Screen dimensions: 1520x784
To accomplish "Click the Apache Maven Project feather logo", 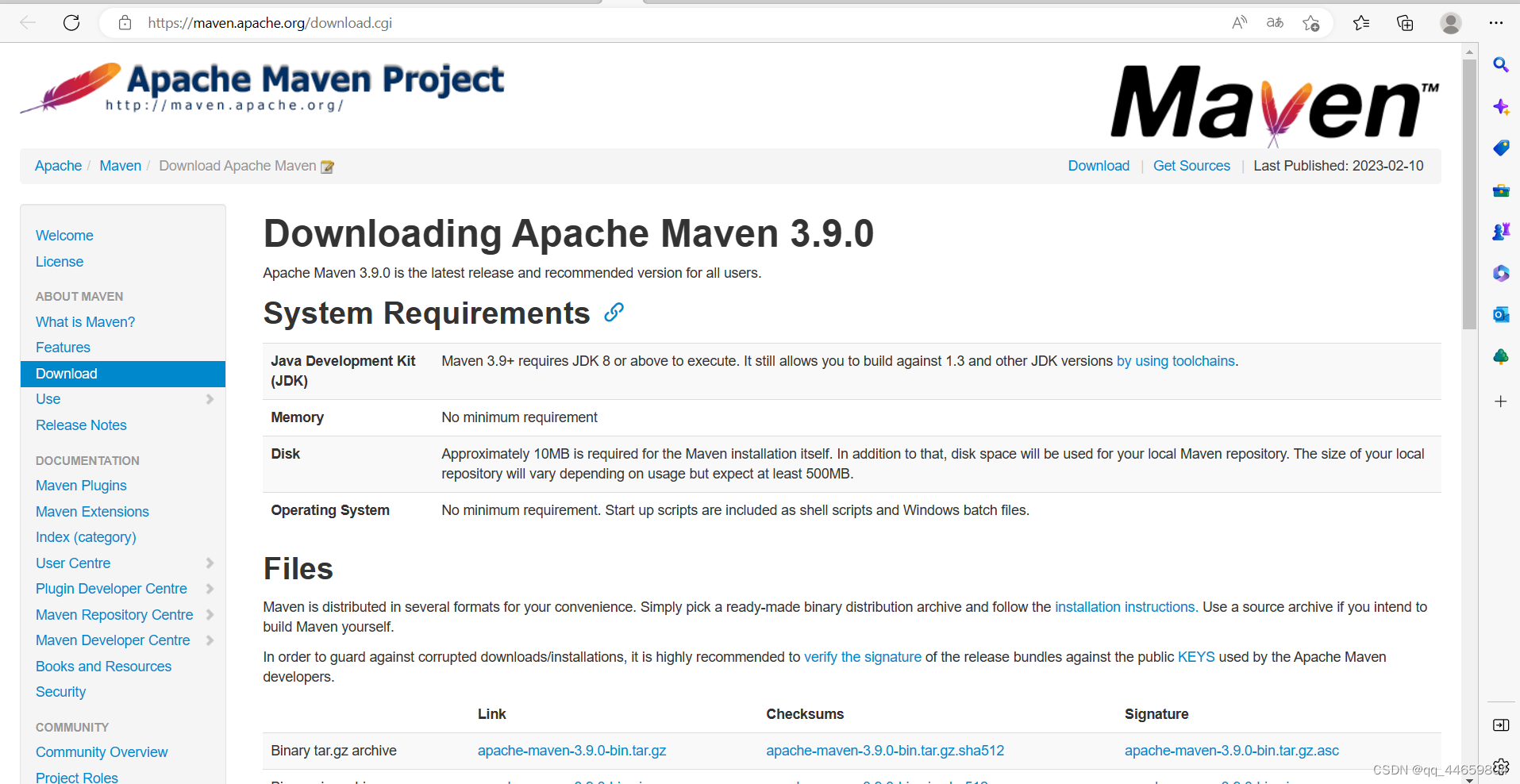I will point(262,87).
